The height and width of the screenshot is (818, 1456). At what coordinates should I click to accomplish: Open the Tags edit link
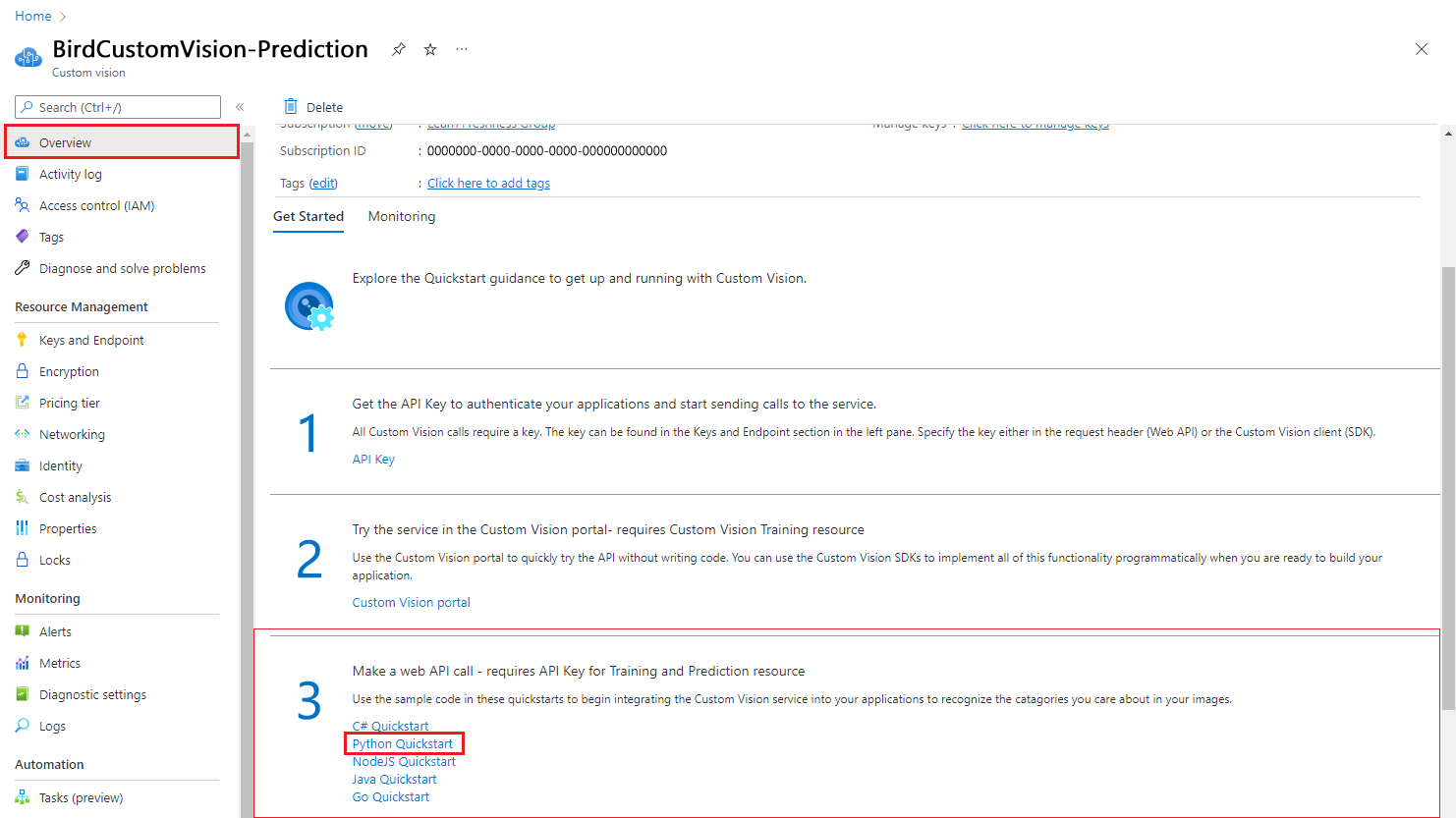click(323, 183)
